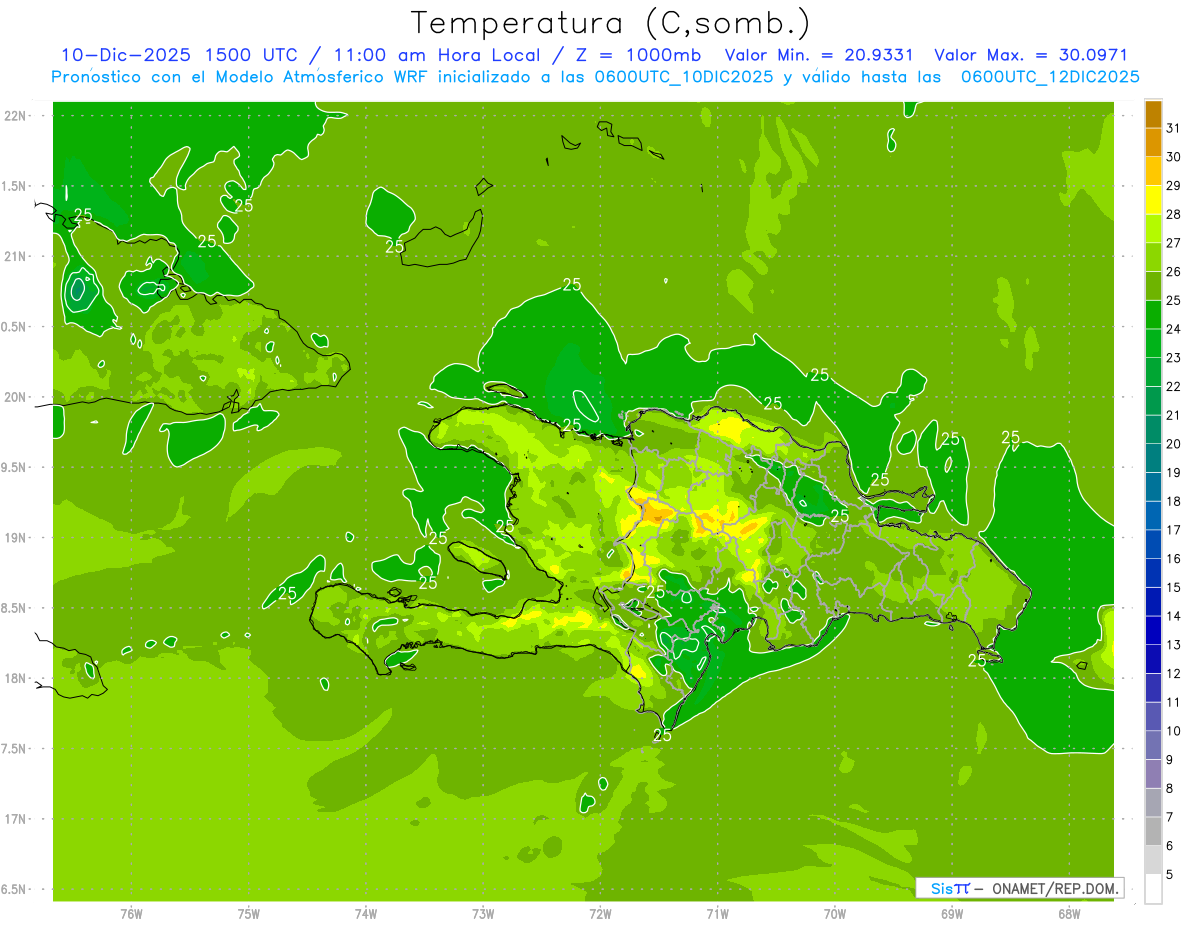
Task: Click the 71W longitude axis label
Action: [x=718, y=914]
